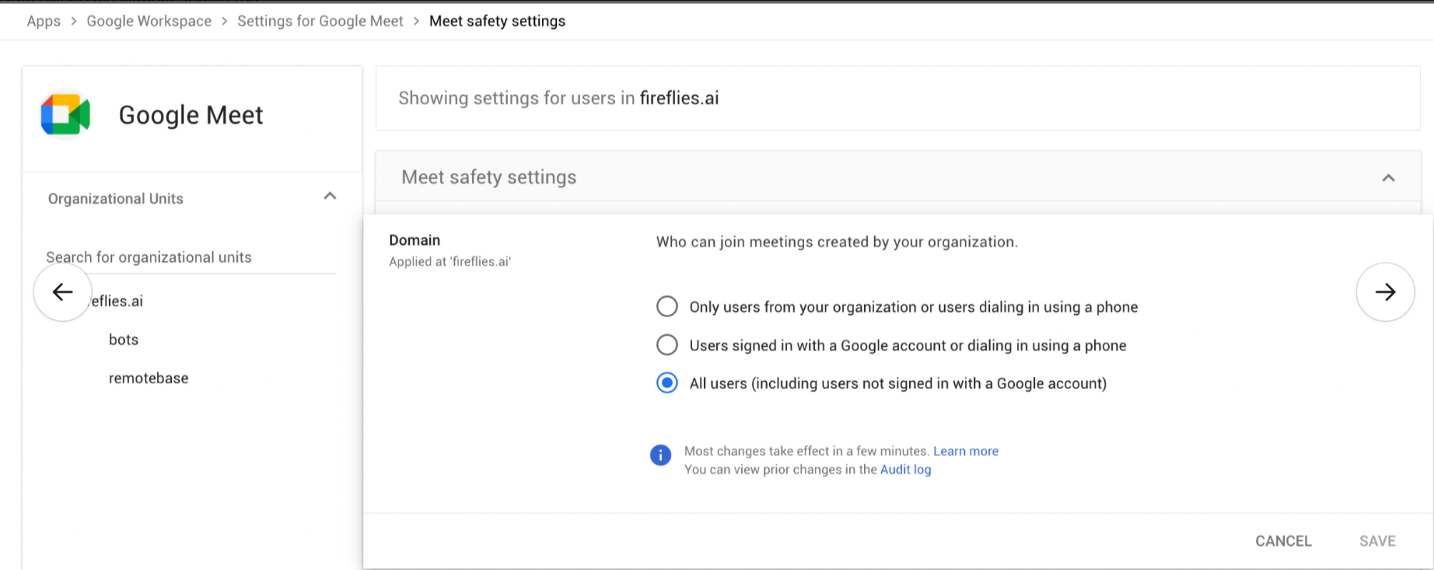Select the fireflies.ai organizational unit

point(118,301)
